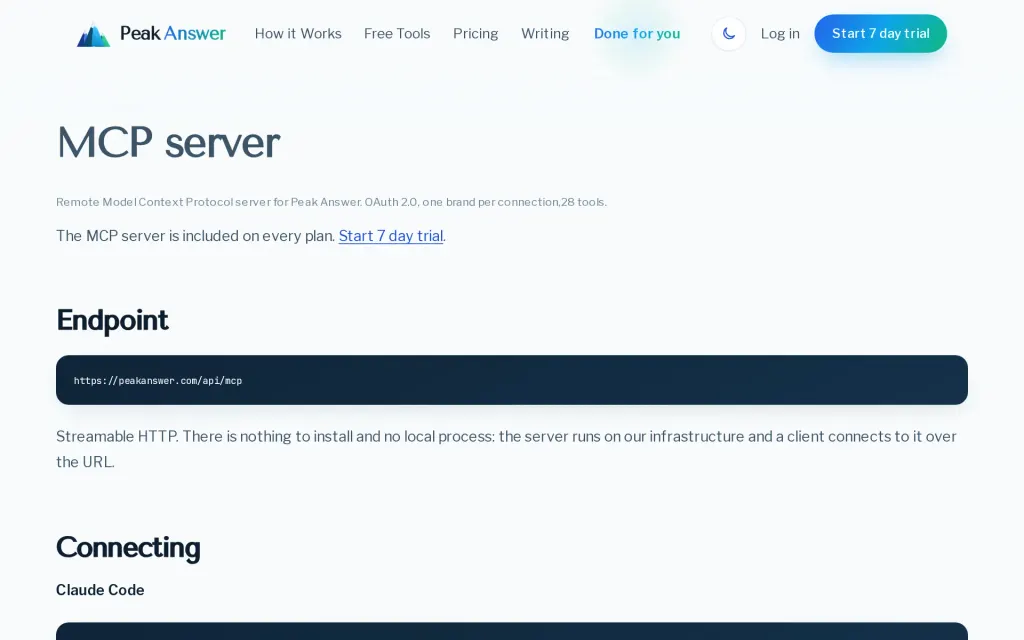
Task: Open the How it Works menu item
Action: pos(298,33)
